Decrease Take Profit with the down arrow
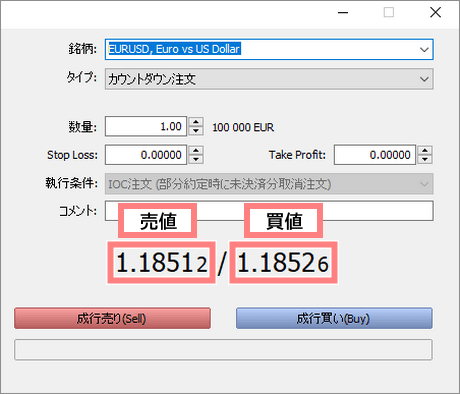 click(425, 159)
